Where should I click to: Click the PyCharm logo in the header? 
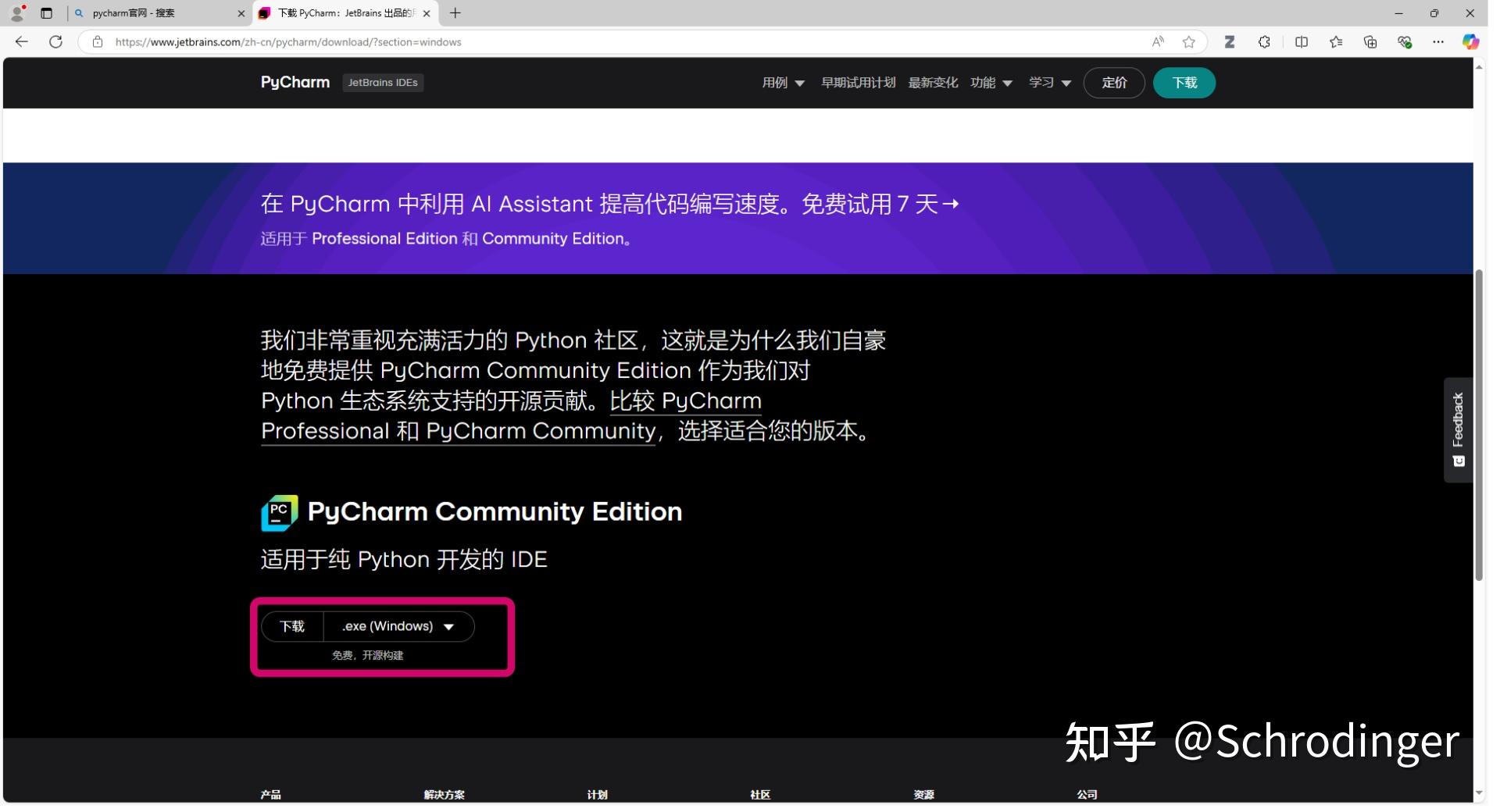click(x=295, y=82)
